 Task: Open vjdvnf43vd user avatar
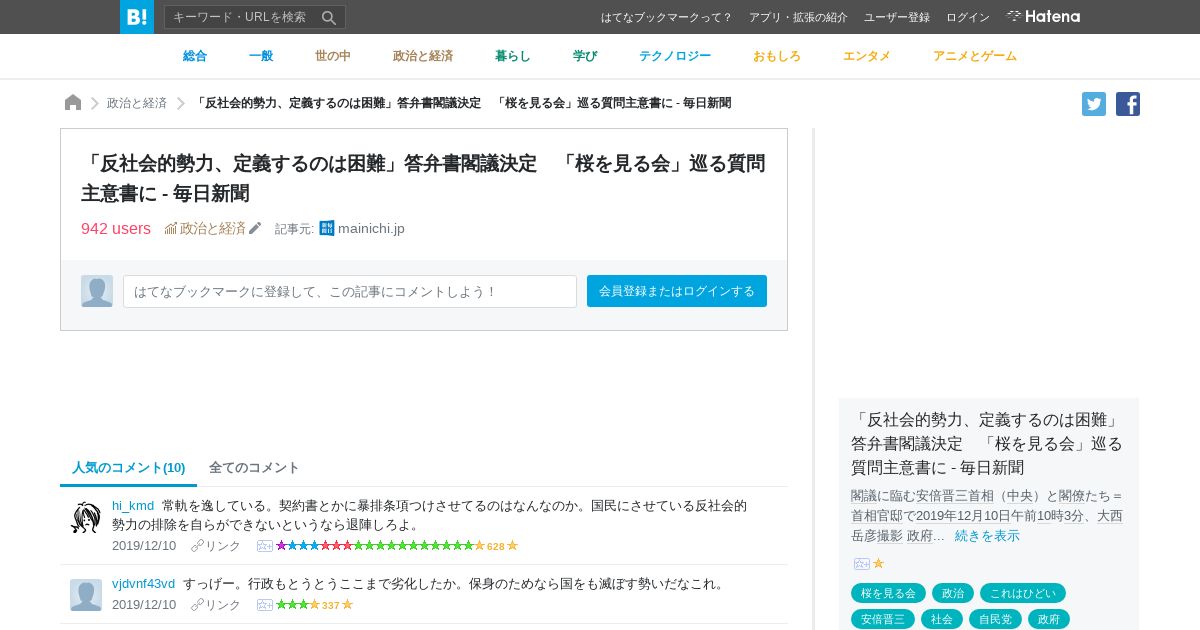tap(86, 595)
